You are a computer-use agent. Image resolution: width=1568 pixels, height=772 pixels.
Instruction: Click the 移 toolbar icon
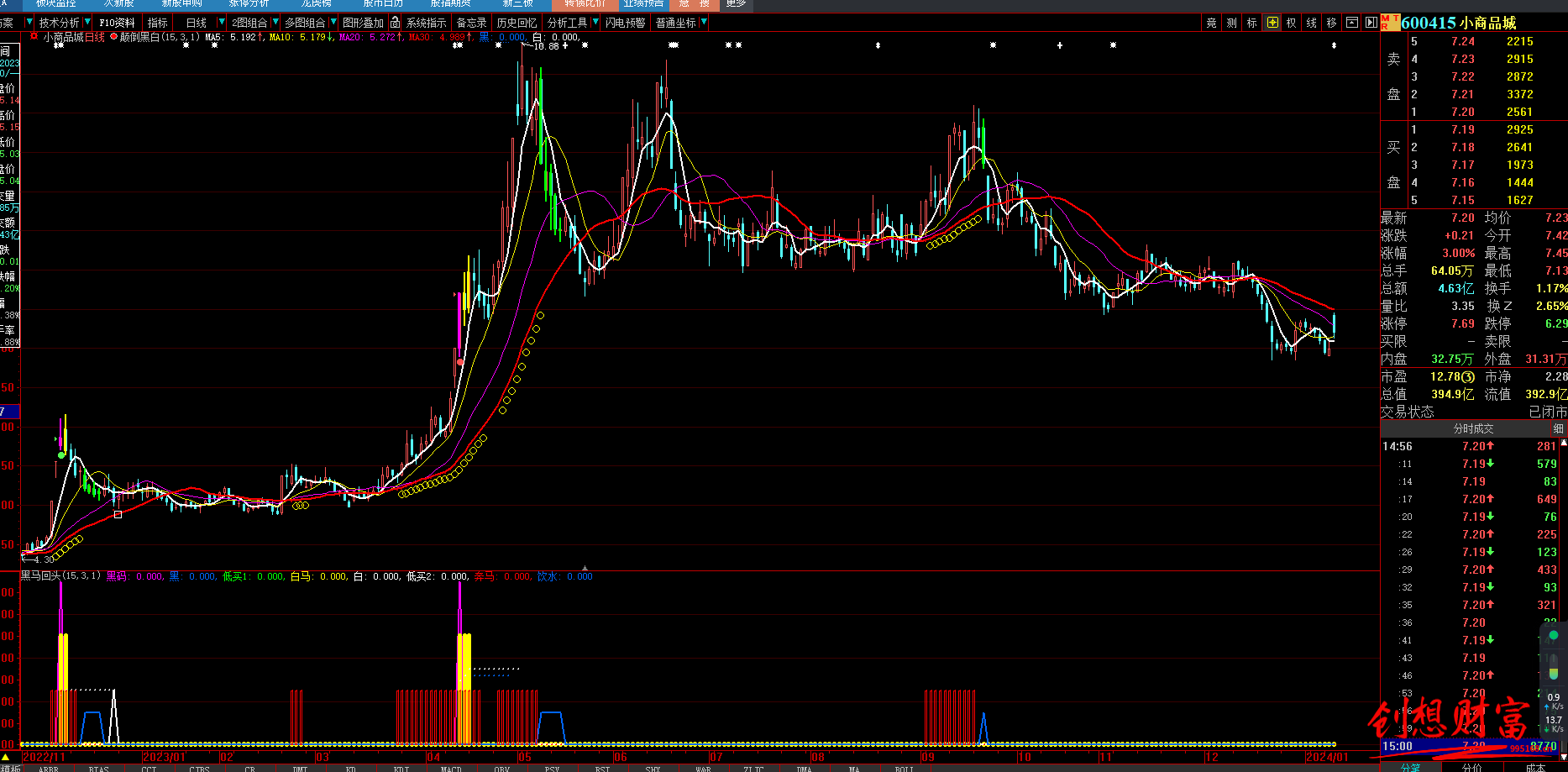(x=1332, y=23)
